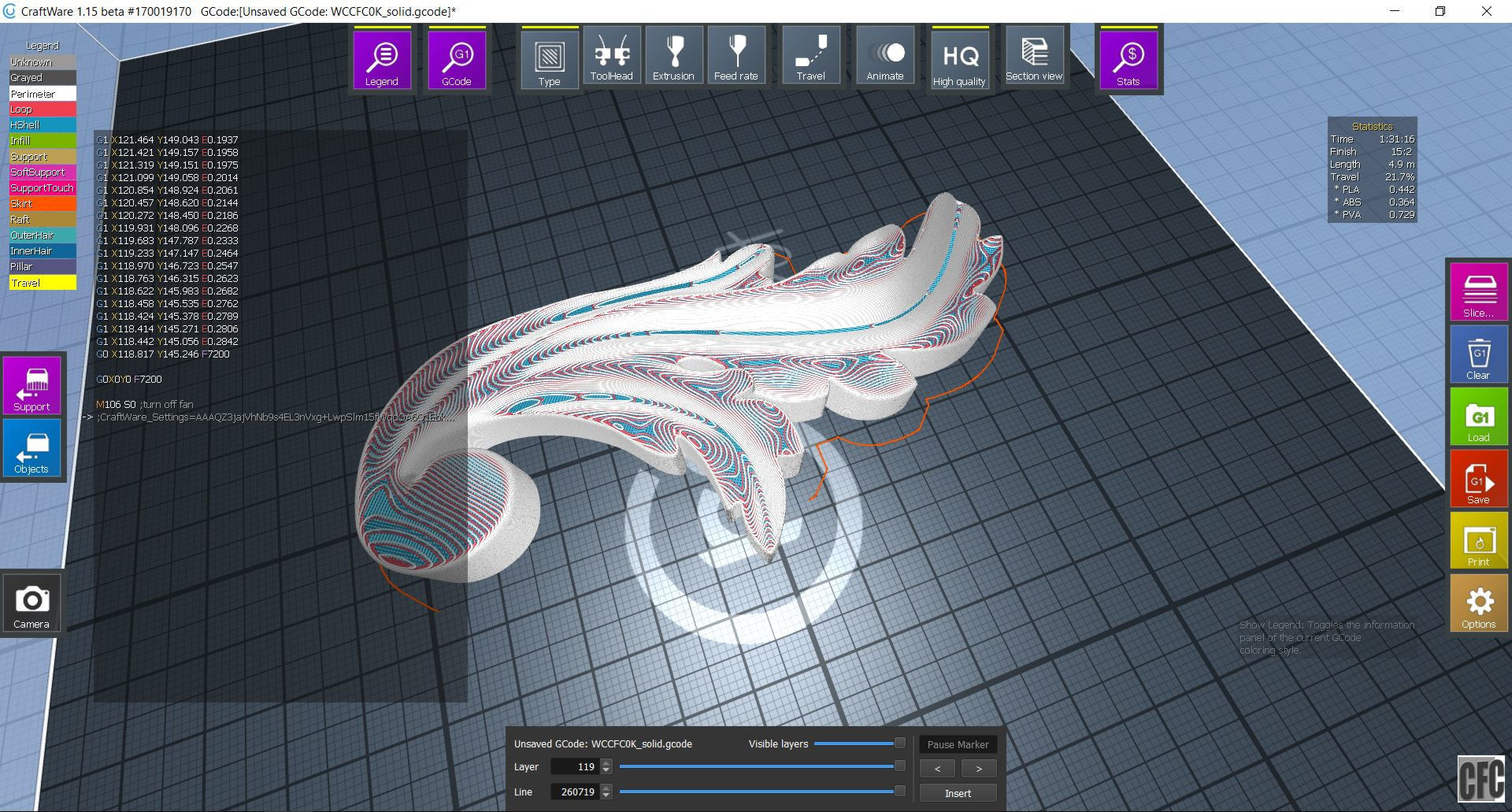The width and height of the screenshot is (1512, 812).
Task: Toggle the Stats panel button
Action: tap(1128, 59)
